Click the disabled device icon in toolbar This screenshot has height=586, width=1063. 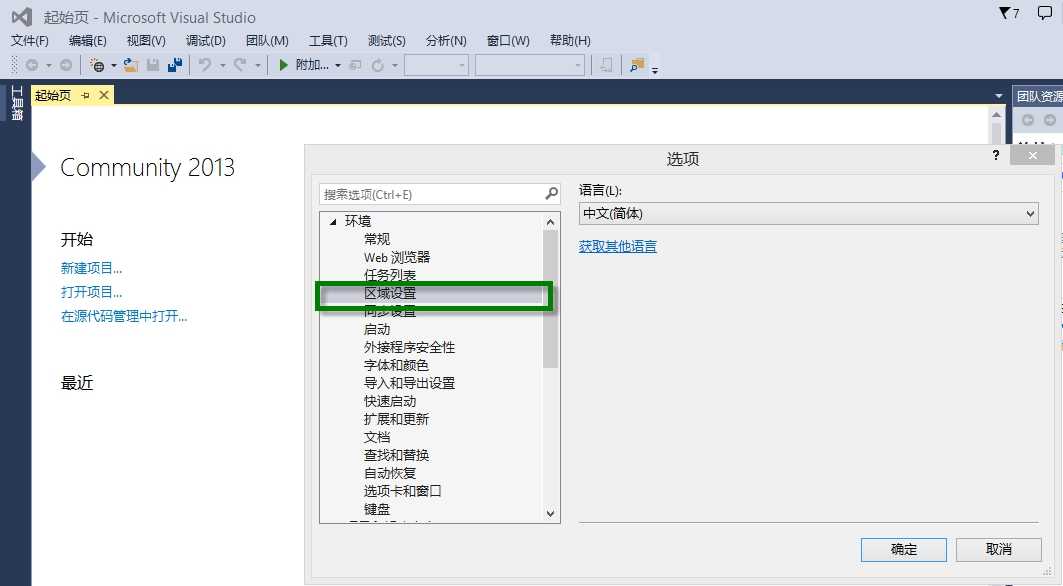coord(606,65)
